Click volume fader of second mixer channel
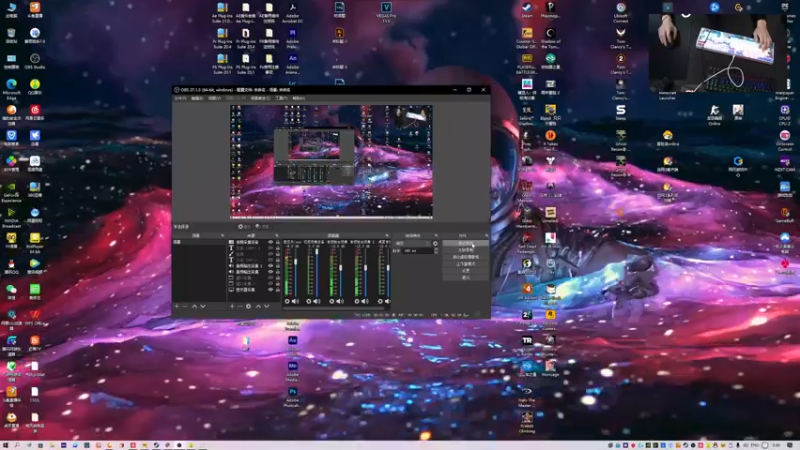Viewport: 800px width, 450px height. pyautogui.click(x=317, y=252)
